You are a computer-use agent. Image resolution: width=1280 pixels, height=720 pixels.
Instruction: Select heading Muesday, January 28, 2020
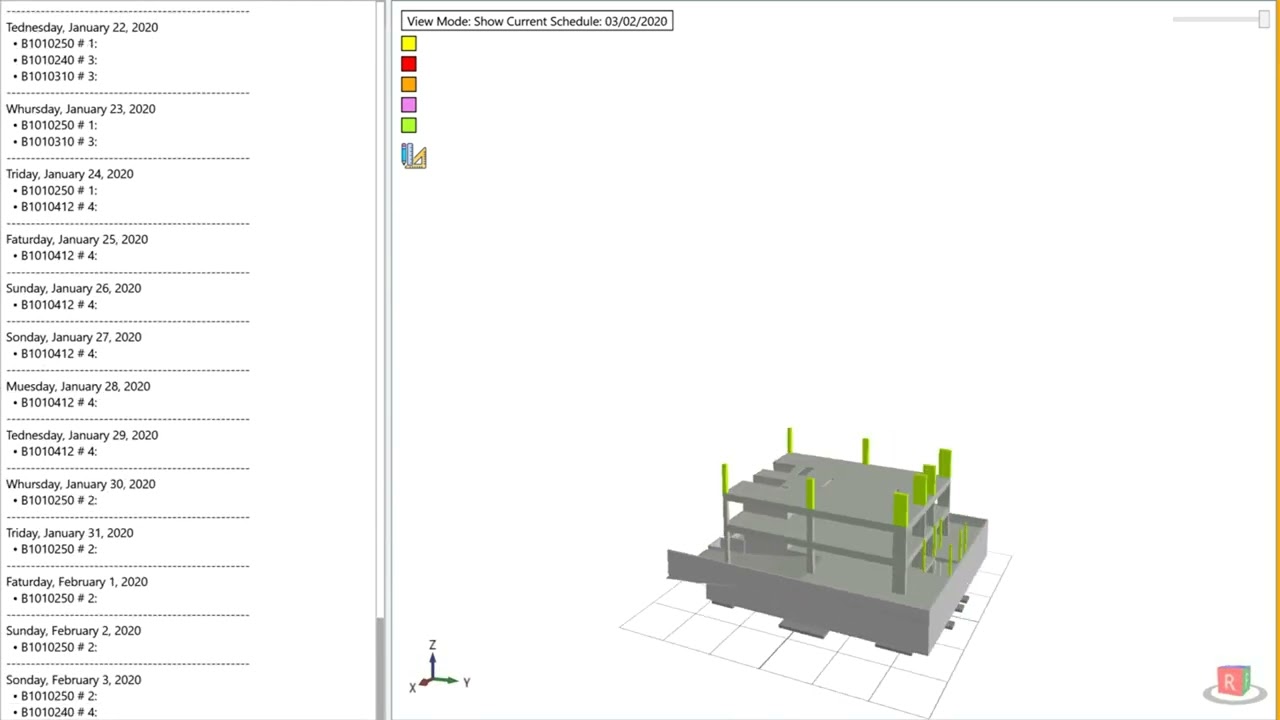(x=78, y=386)
